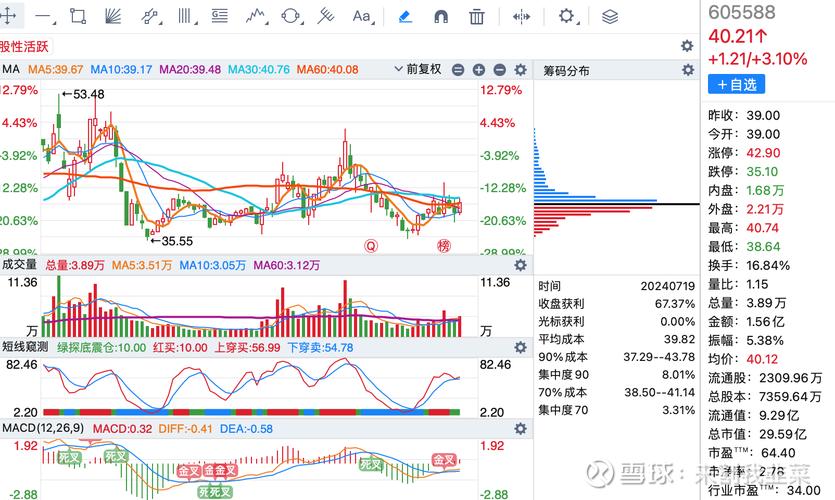Click the trash icon to delete drawings
Image resolution: width=835 pixels, height=500 pixels.
point(477,16)
